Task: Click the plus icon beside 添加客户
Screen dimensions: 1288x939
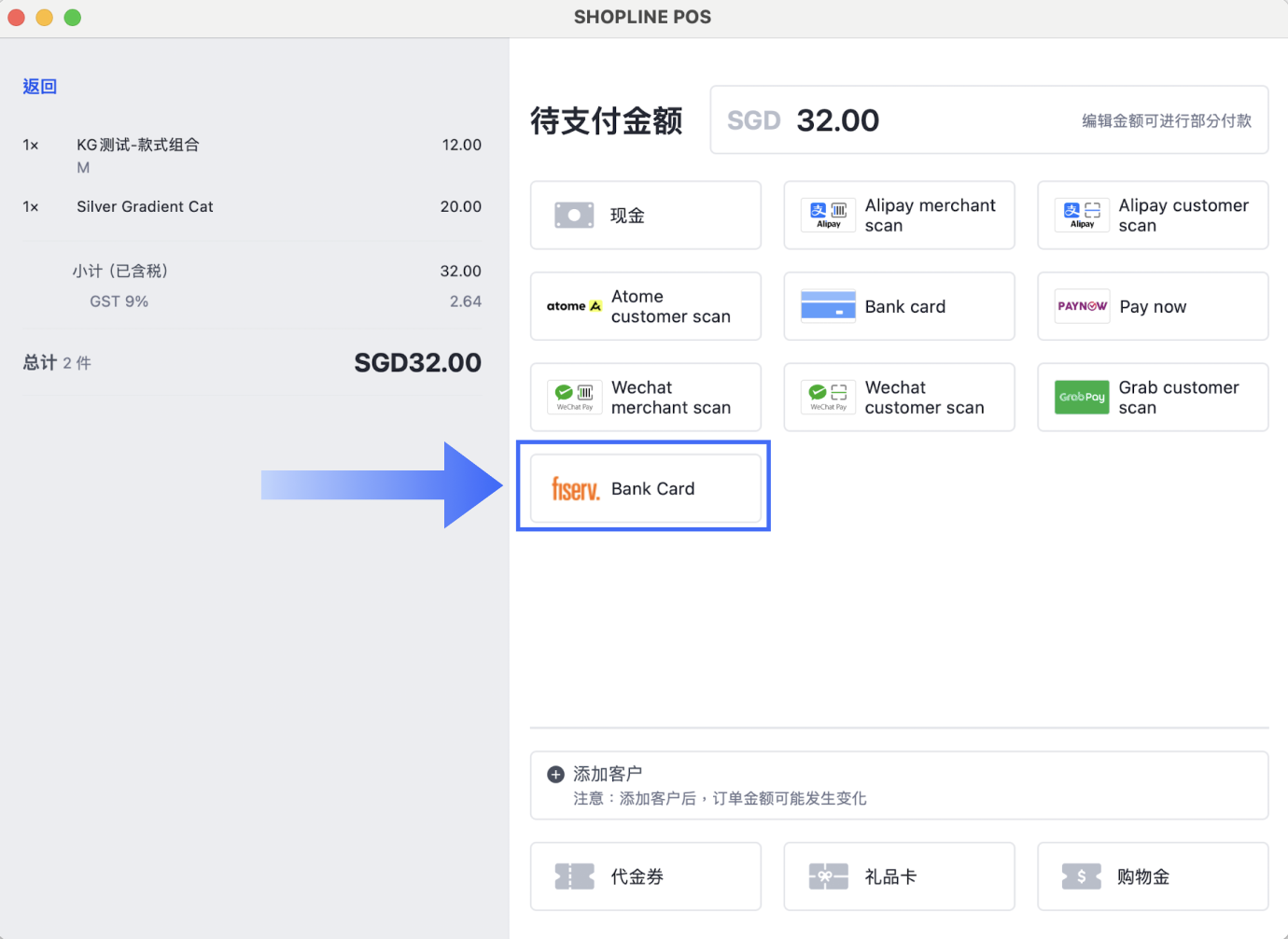Action: coord(555,774)
